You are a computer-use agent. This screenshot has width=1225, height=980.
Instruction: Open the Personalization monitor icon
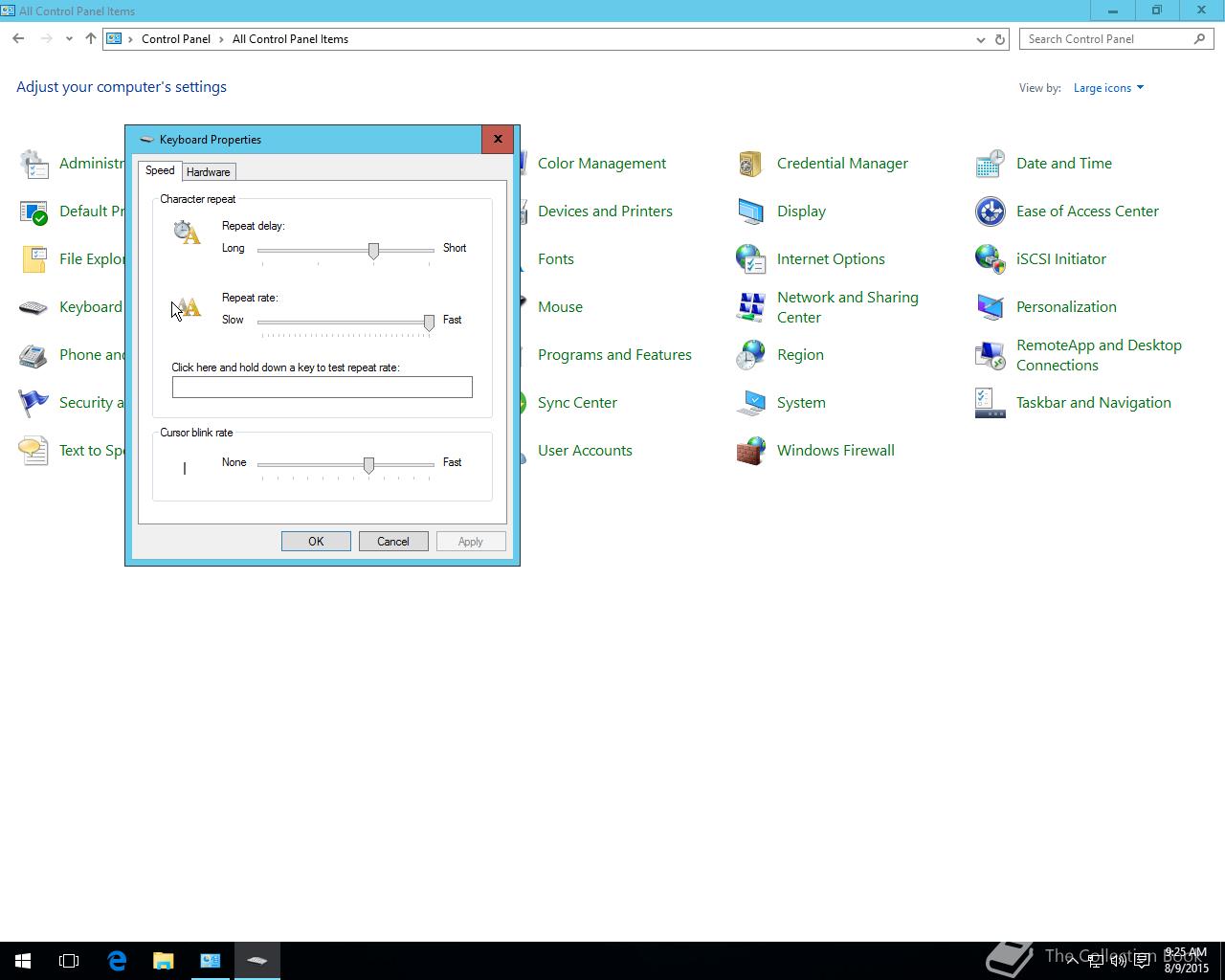990,307
